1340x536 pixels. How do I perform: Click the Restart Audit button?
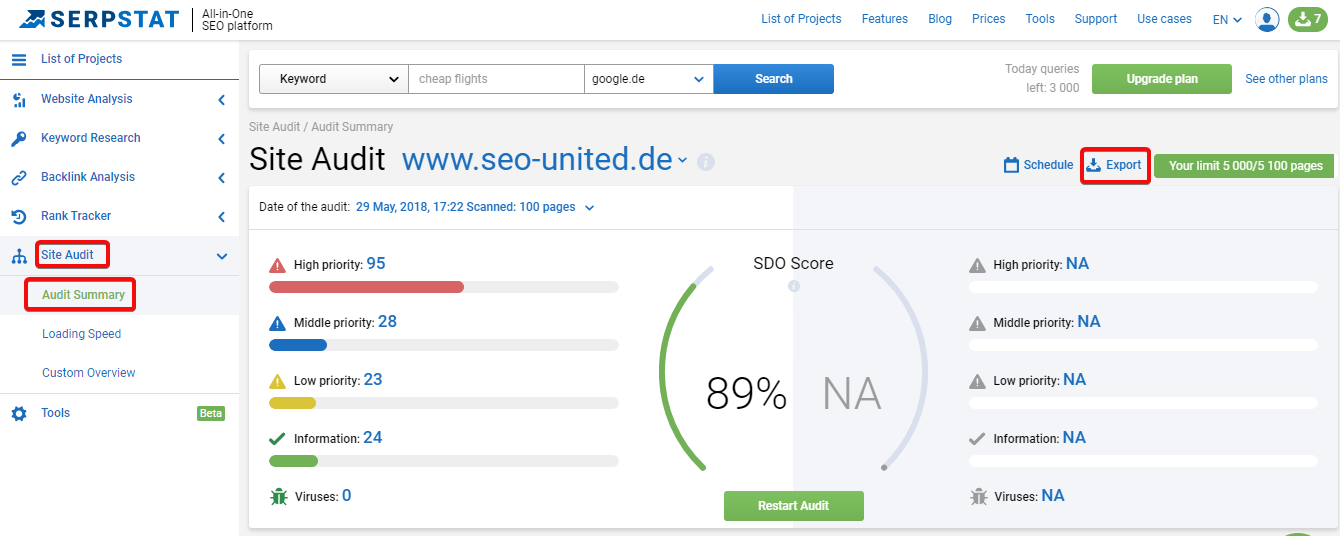click(x=794, y=506)
